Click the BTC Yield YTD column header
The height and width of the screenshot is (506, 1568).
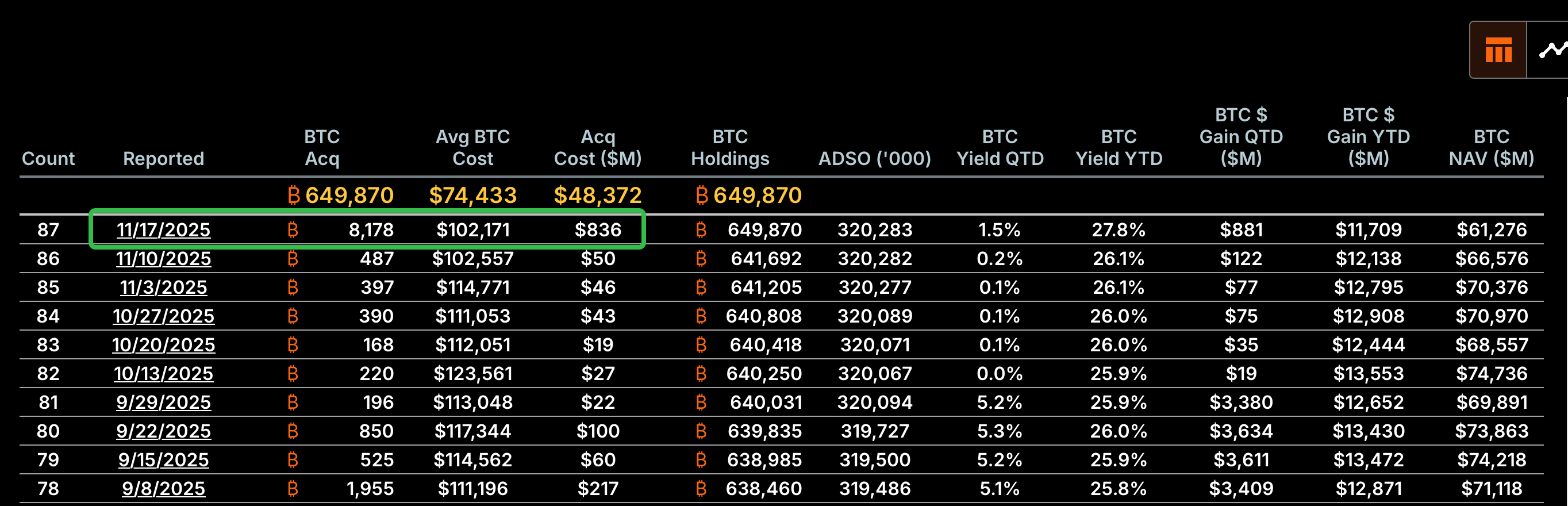click(x=1119, y=148)
